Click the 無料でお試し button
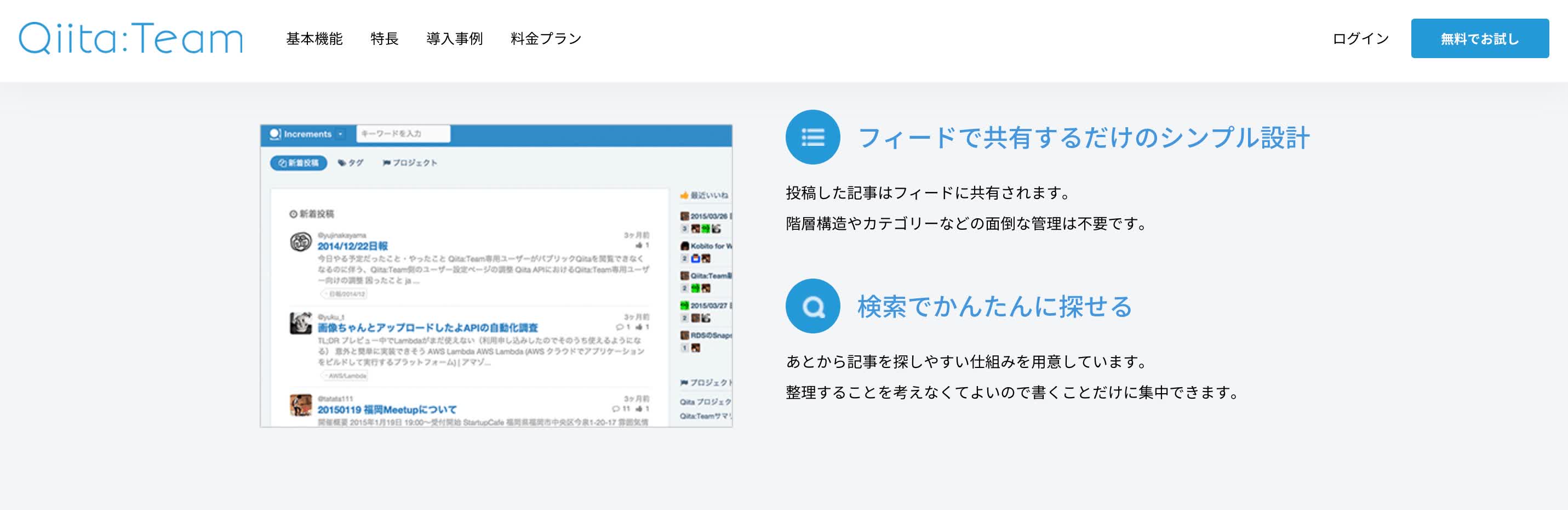 [1480, 38]
